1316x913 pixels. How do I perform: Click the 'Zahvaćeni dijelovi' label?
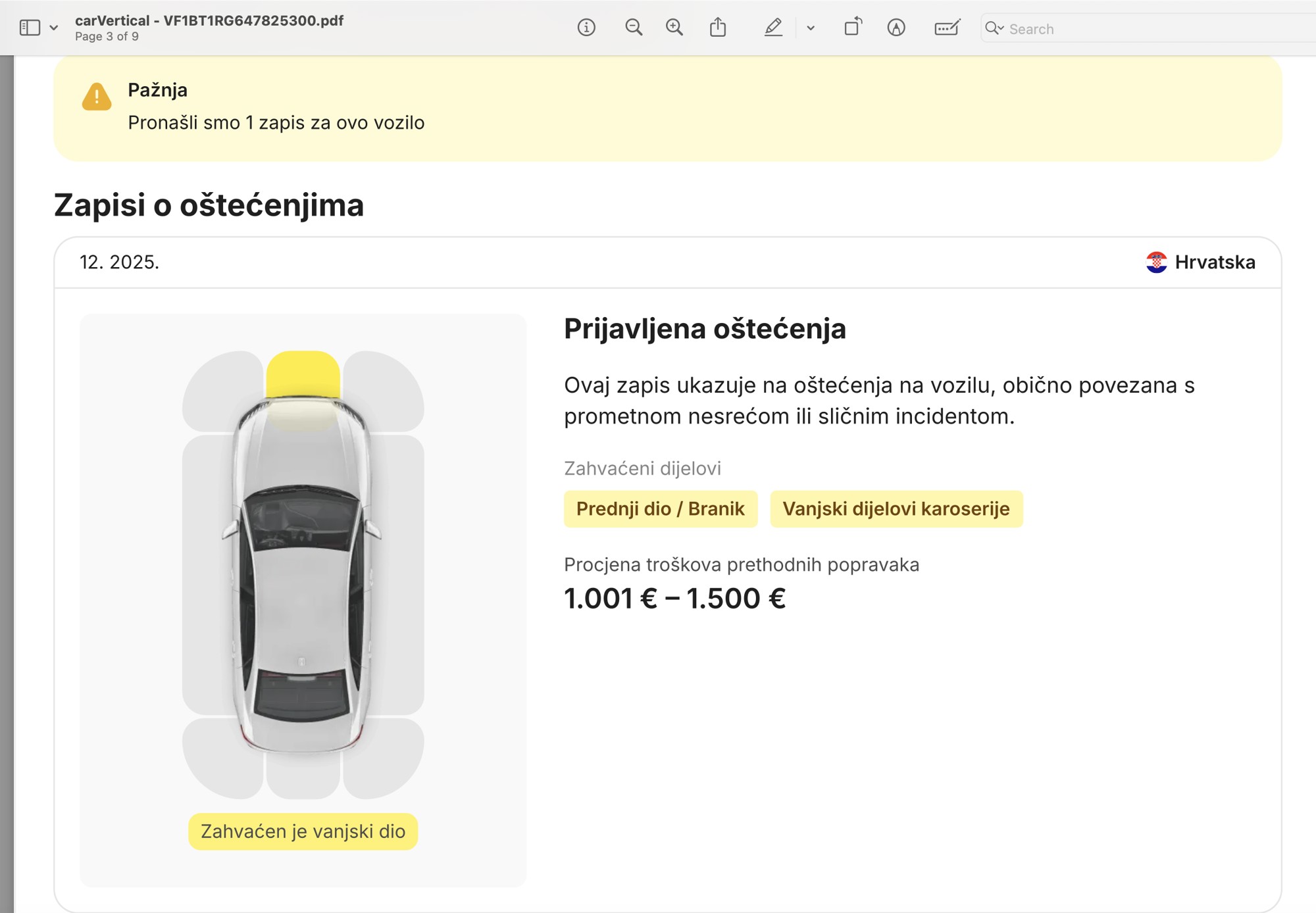pos(642,468)
